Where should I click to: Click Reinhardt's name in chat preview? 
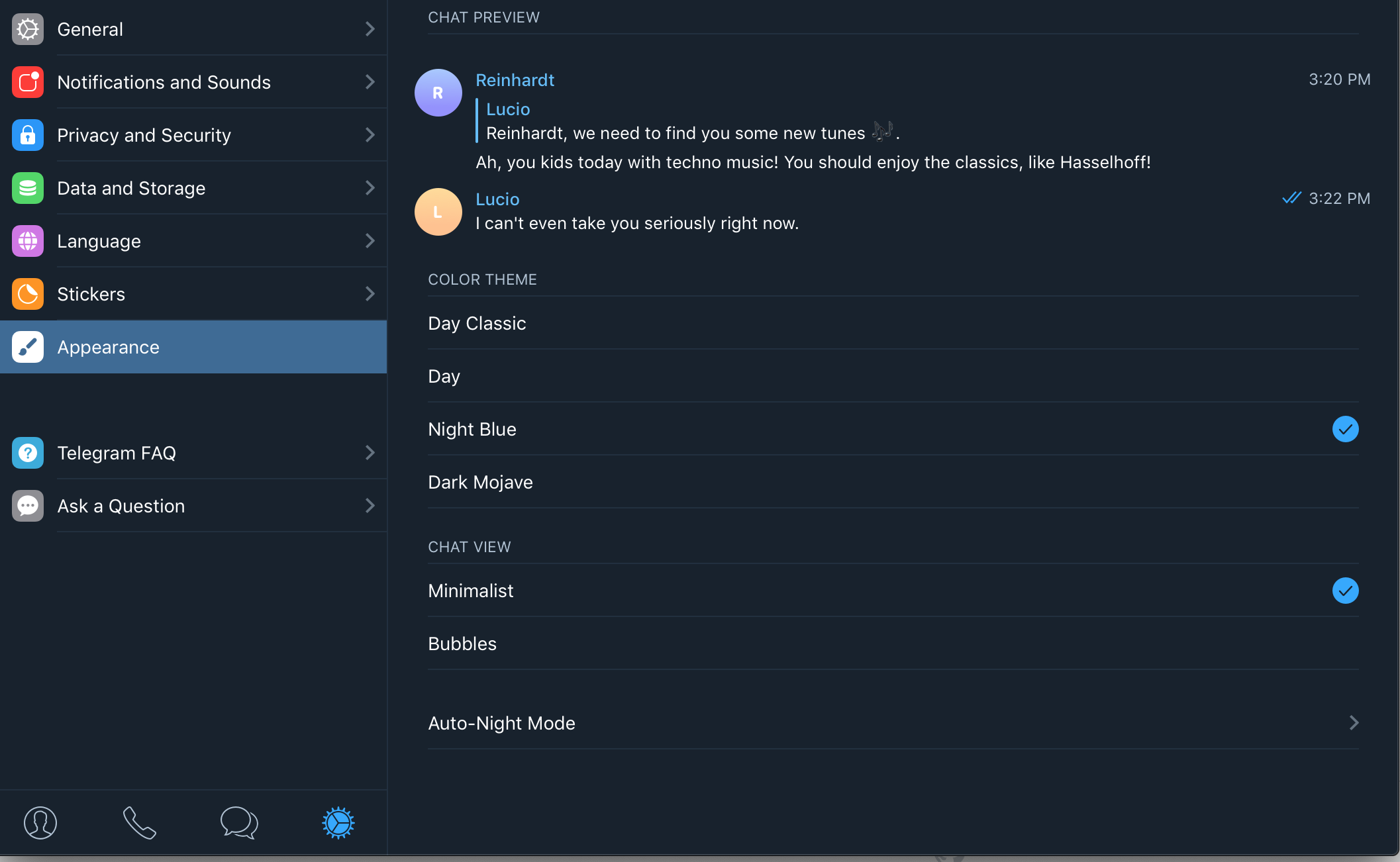pyautogui.click(x=515, y=80)
